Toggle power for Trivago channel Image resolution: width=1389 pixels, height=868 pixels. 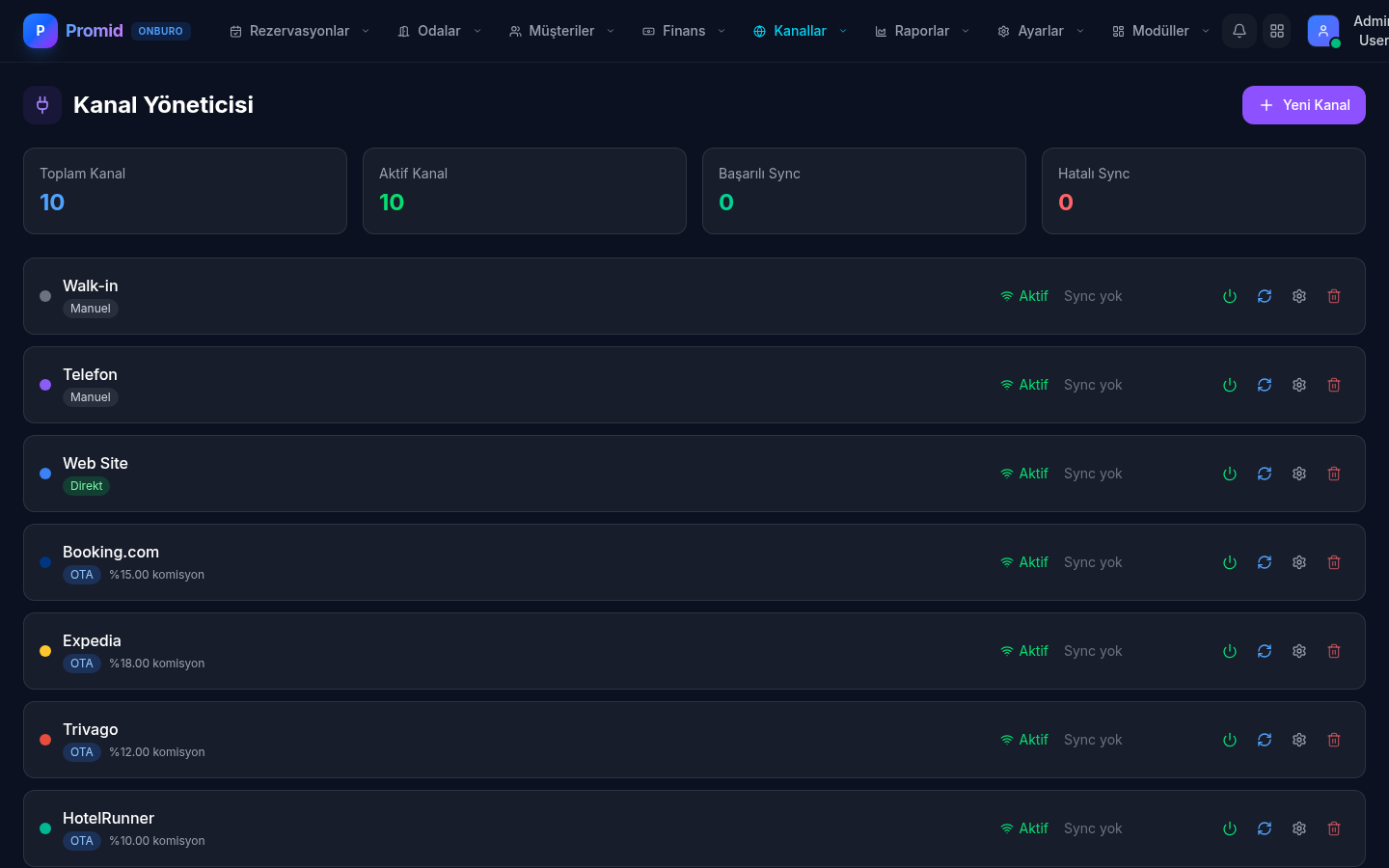(x=1230, y=740)
